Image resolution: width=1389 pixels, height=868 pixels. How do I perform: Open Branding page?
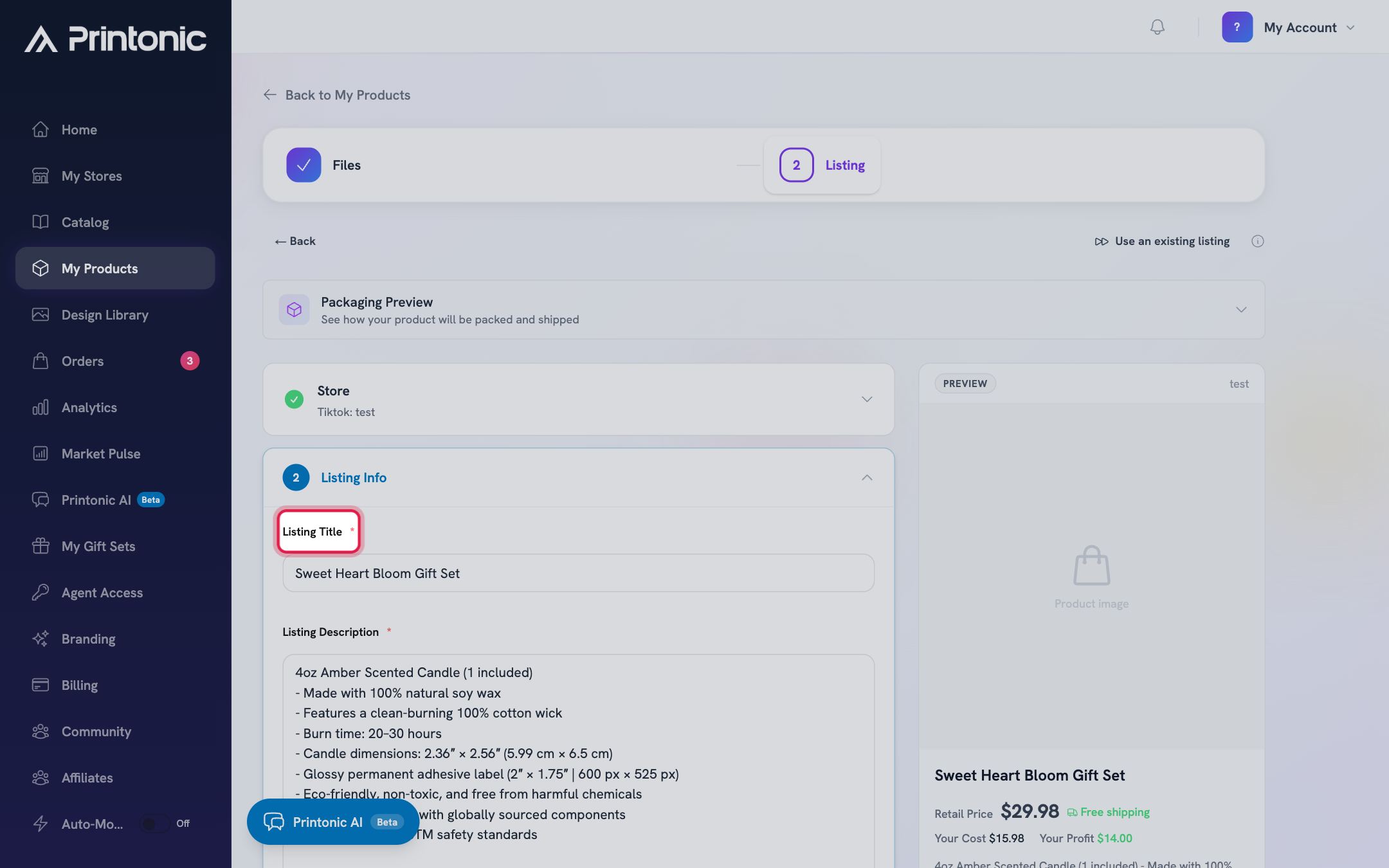pyautogui.click(x=115, y=639)
